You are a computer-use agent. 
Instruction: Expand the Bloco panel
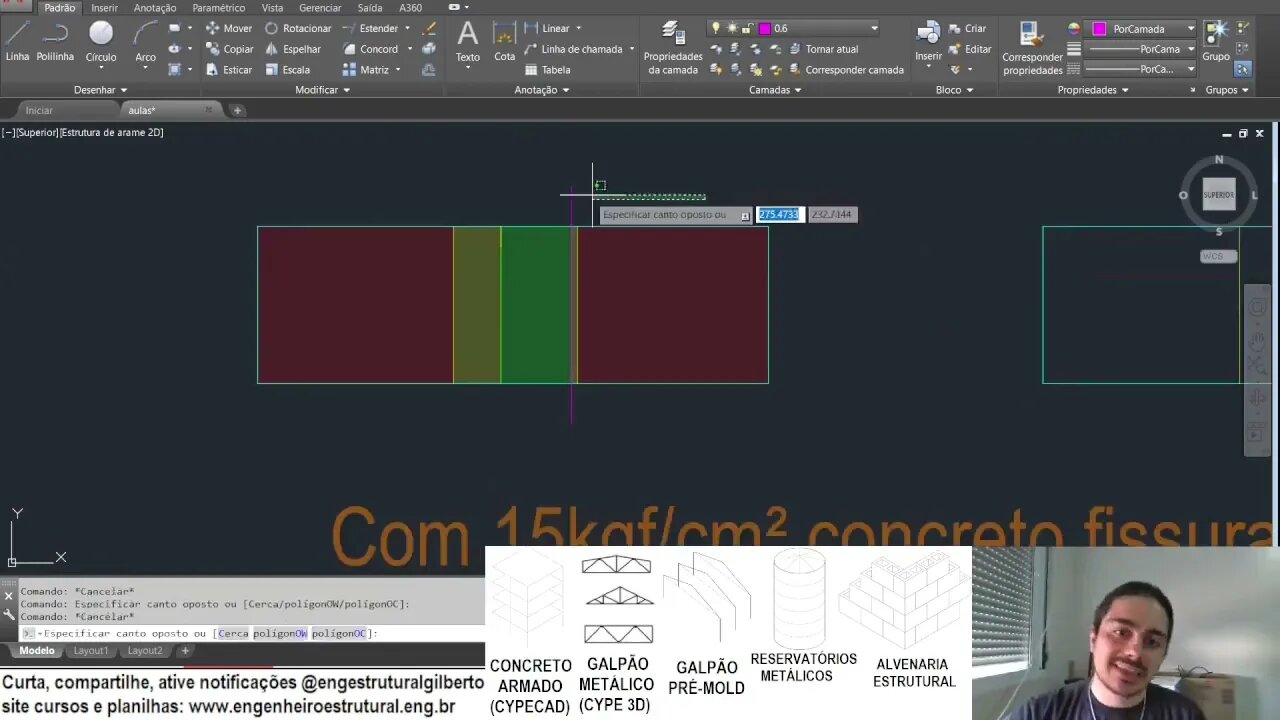[x=954, y=90]
